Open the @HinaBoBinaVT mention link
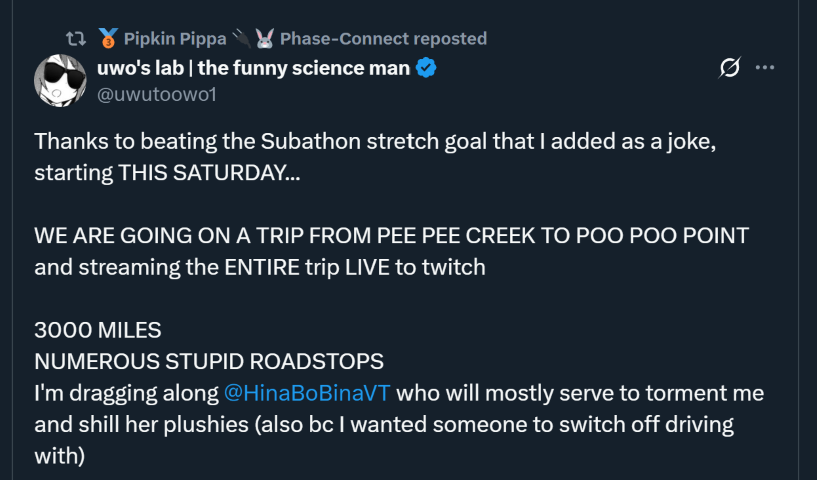The height and width of the screenshot is (480, 817). (x=307, y=391)
